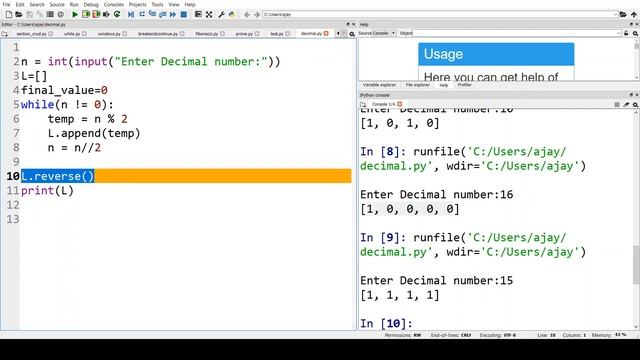Click the debug Continue double-arrow icon

click(x=173, y=14)
